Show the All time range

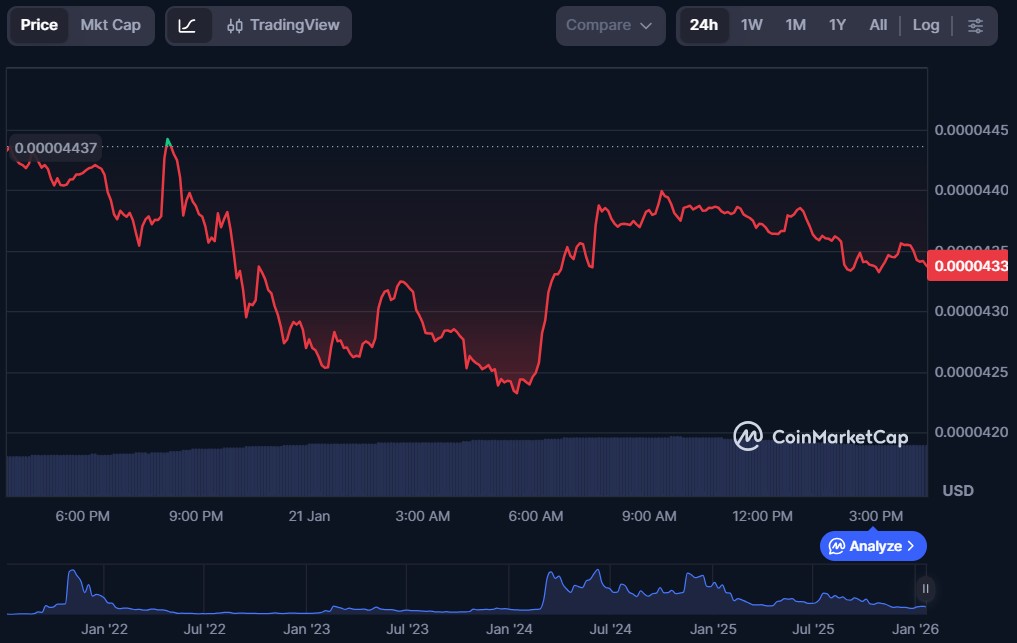pyautogui.click(x=878, y=25)
